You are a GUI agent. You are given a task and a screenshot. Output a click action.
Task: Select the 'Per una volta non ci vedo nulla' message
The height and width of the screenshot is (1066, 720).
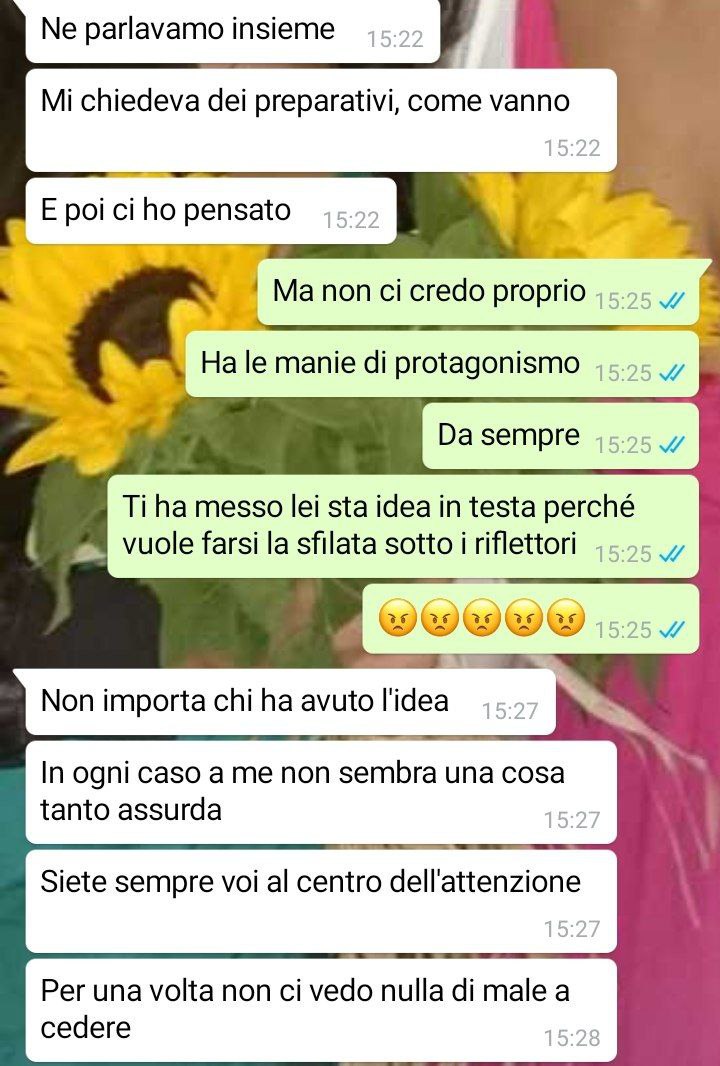321,1010
